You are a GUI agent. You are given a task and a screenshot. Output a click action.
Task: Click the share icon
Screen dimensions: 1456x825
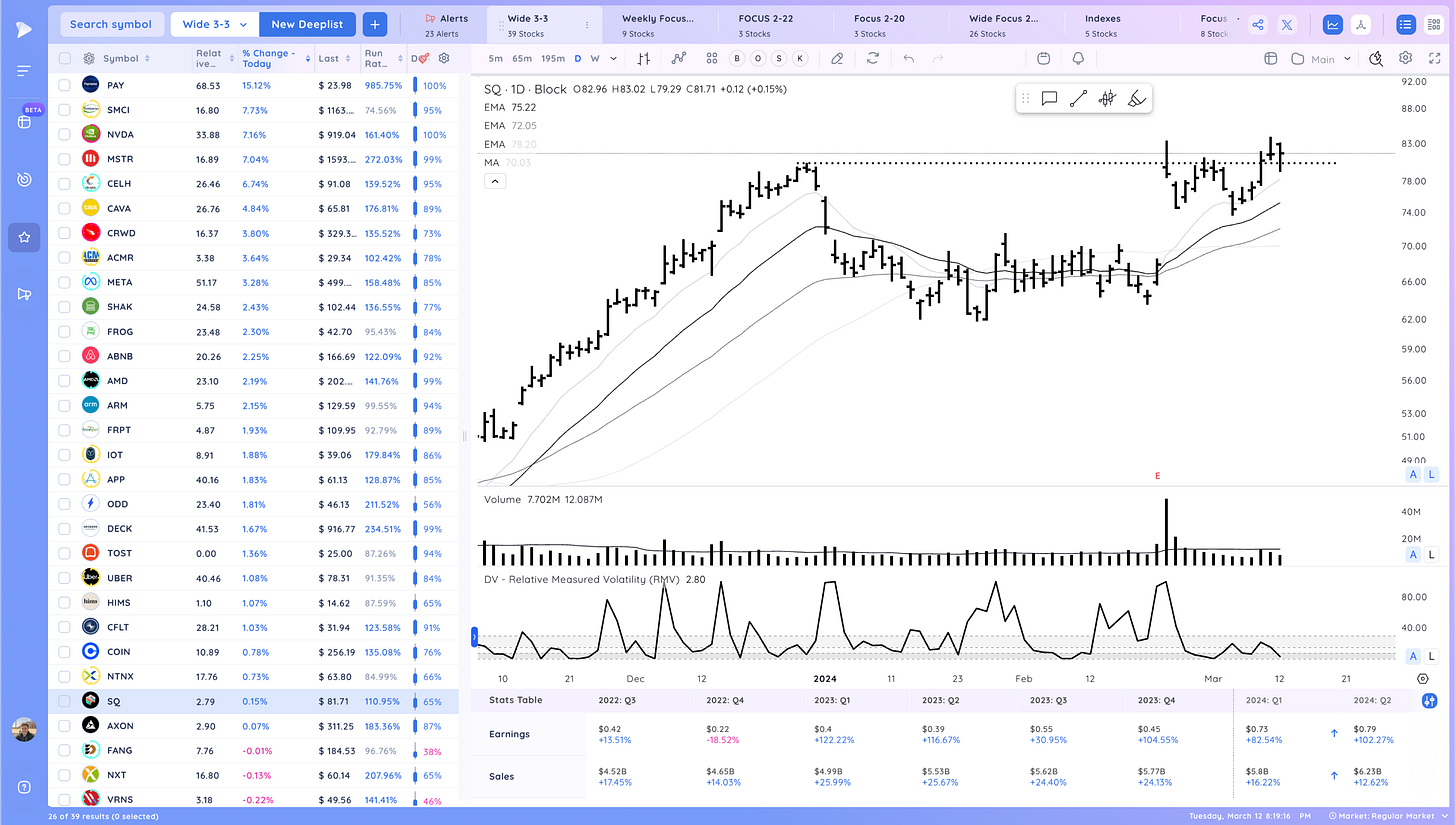point(1258,25)
